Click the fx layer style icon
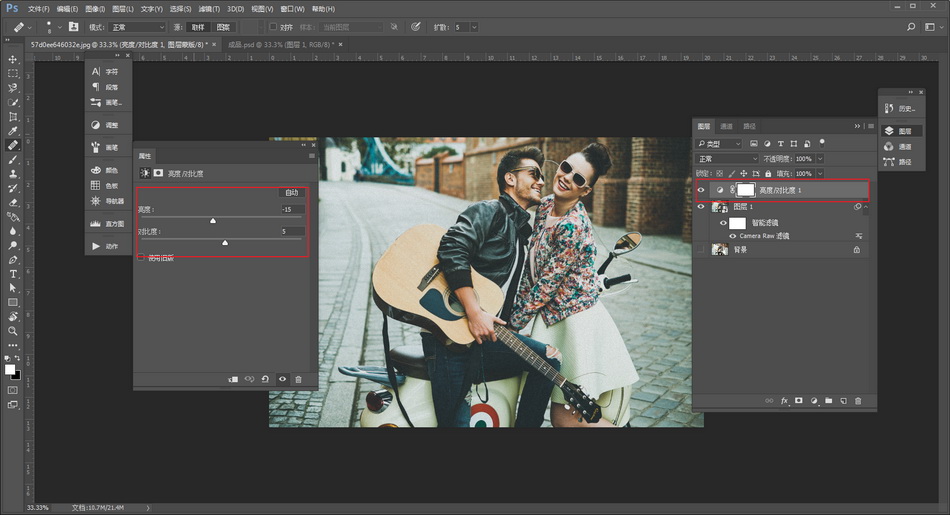The width and height of the screenshot is (950, 515). (785, 401)
